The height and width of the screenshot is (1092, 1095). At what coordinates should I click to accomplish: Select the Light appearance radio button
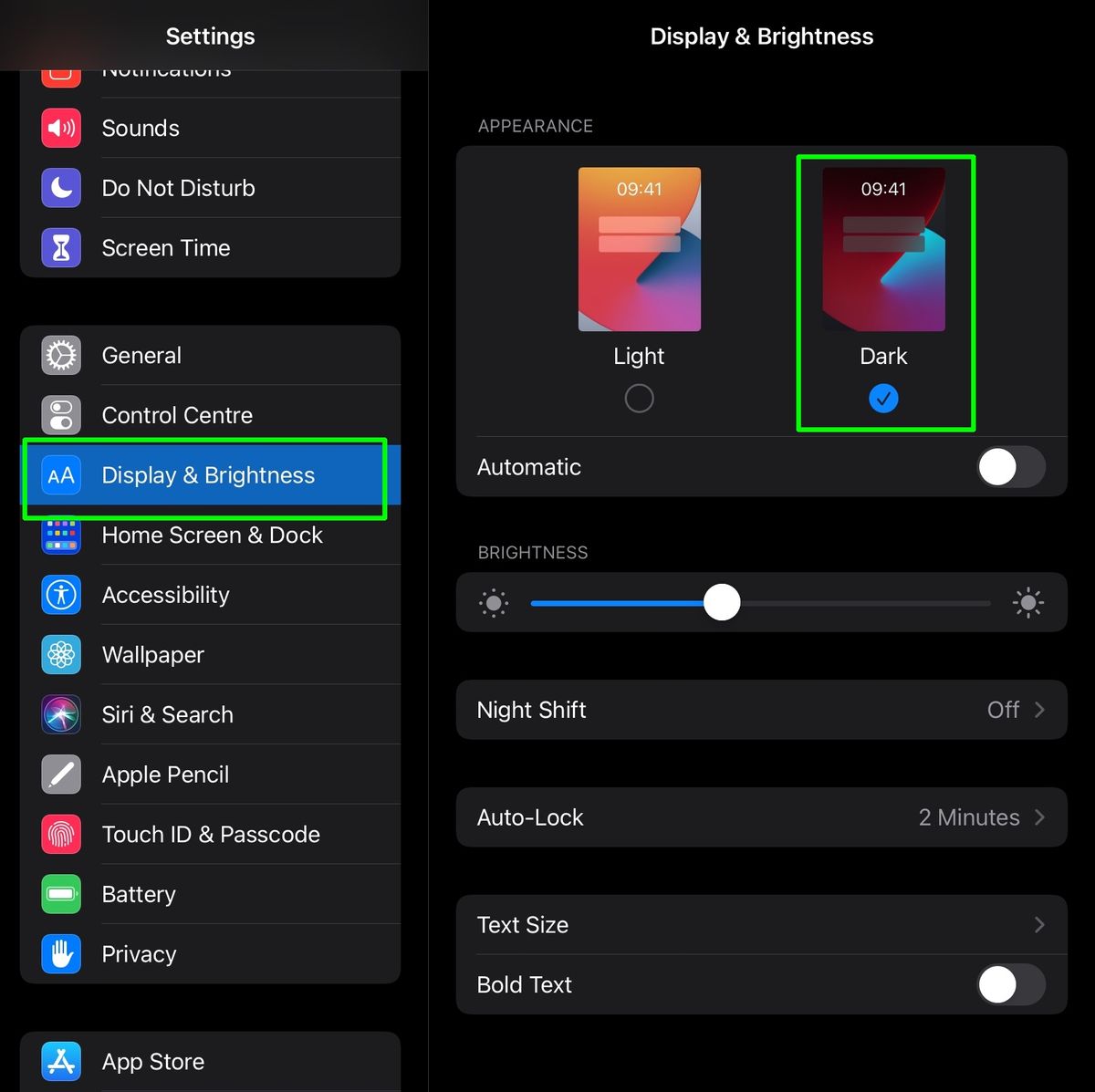(639, 398)
